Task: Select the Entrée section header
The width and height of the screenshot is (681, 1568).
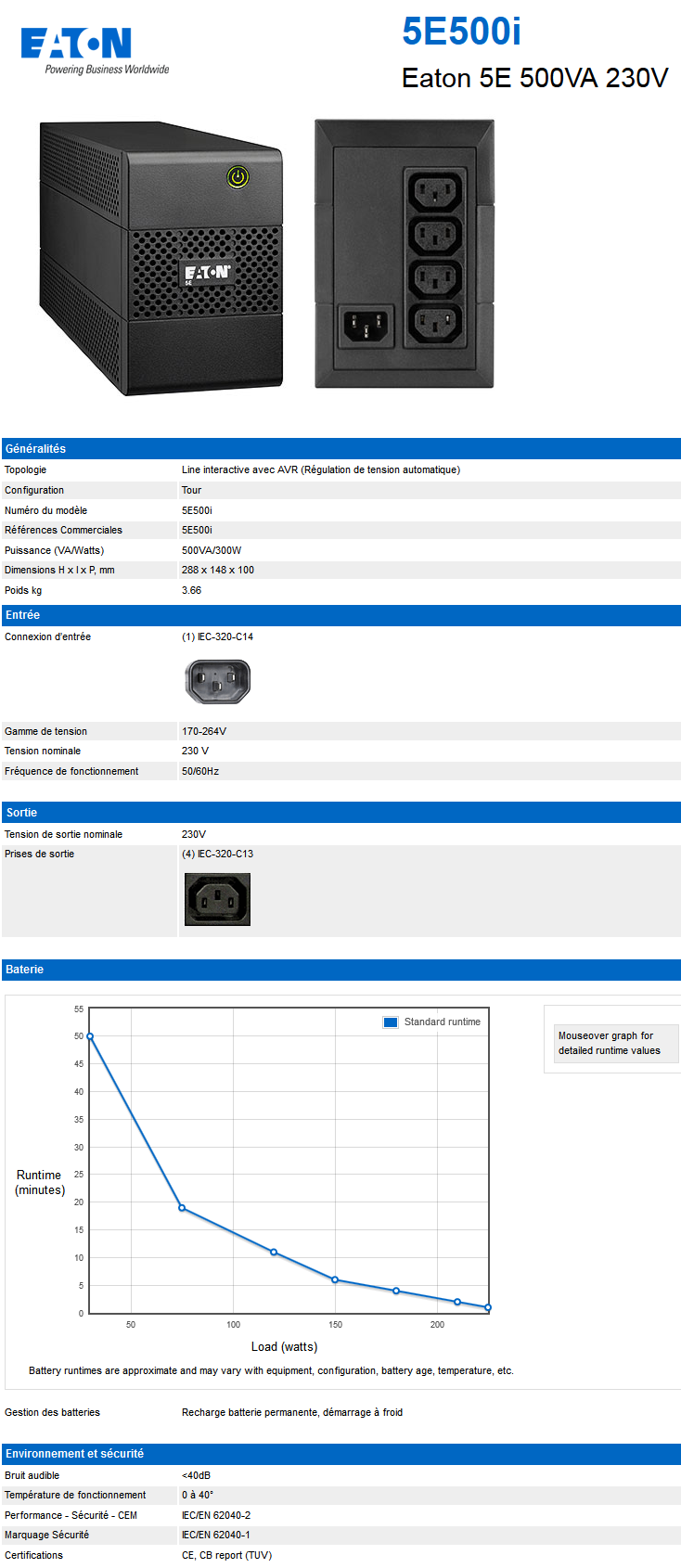Action: click(x=341, y=615)
